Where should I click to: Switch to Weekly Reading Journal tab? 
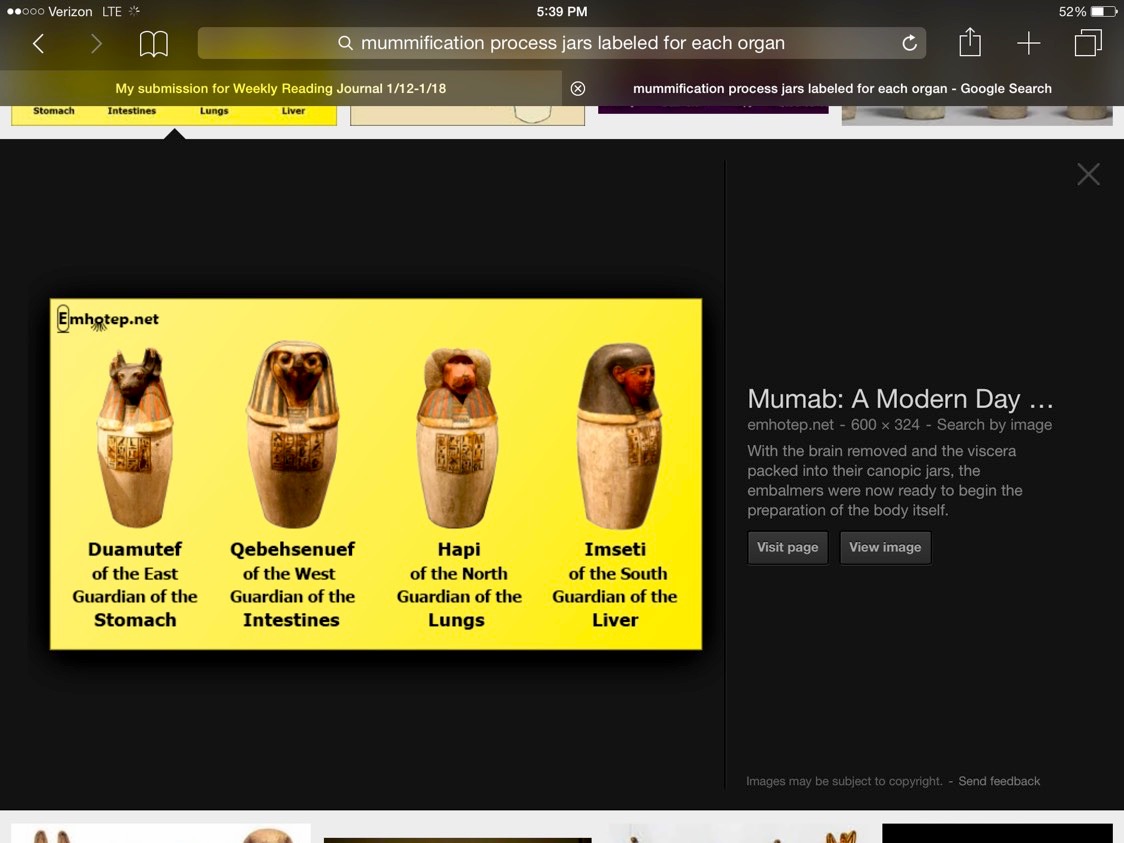(280, 88)
